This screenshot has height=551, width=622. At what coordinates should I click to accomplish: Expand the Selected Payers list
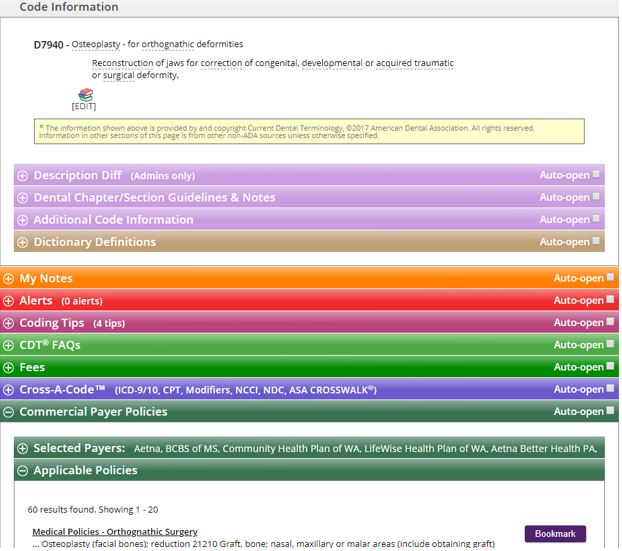pyautogui.click(x=23, y=448)
